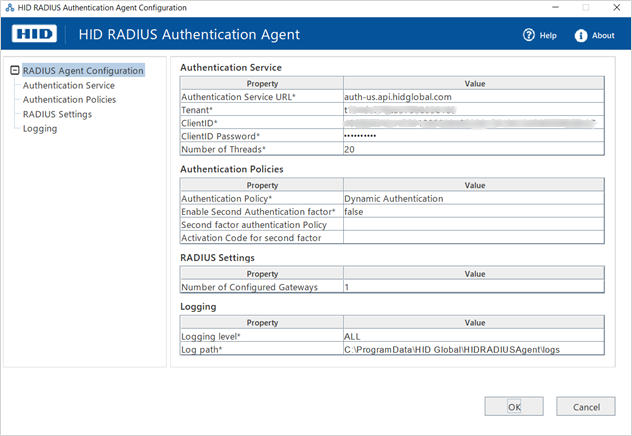The height and width of the screenshot is (436, 632).
Task: Click Value header in Authentication Service table
Action: pos(474,83)
